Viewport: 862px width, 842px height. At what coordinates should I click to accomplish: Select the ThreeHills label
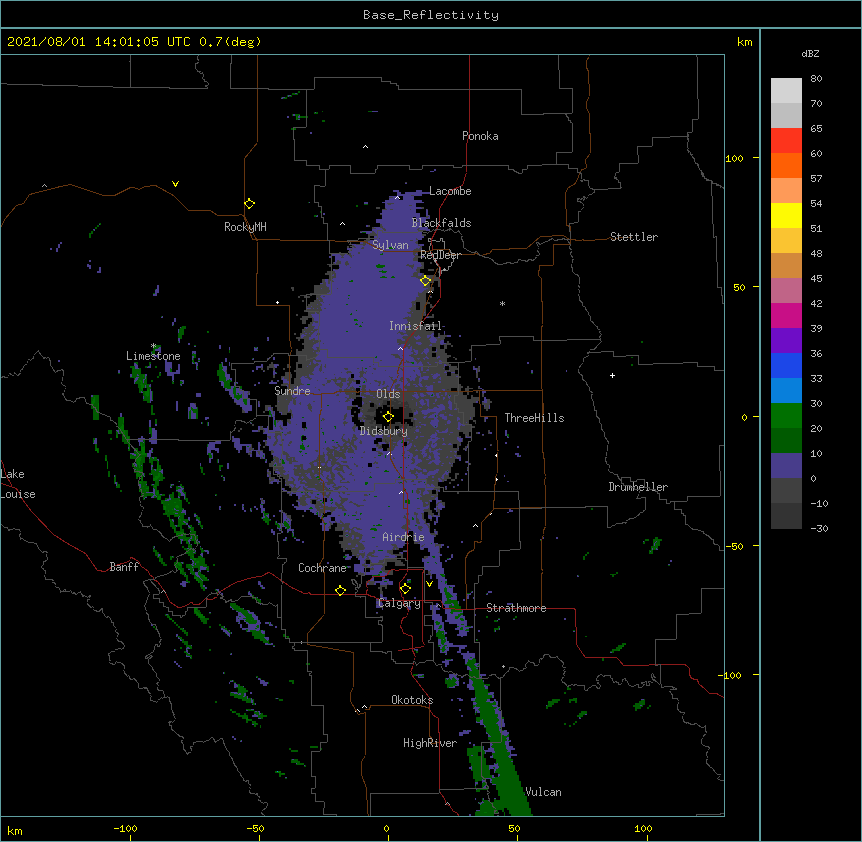coord(534,418)
